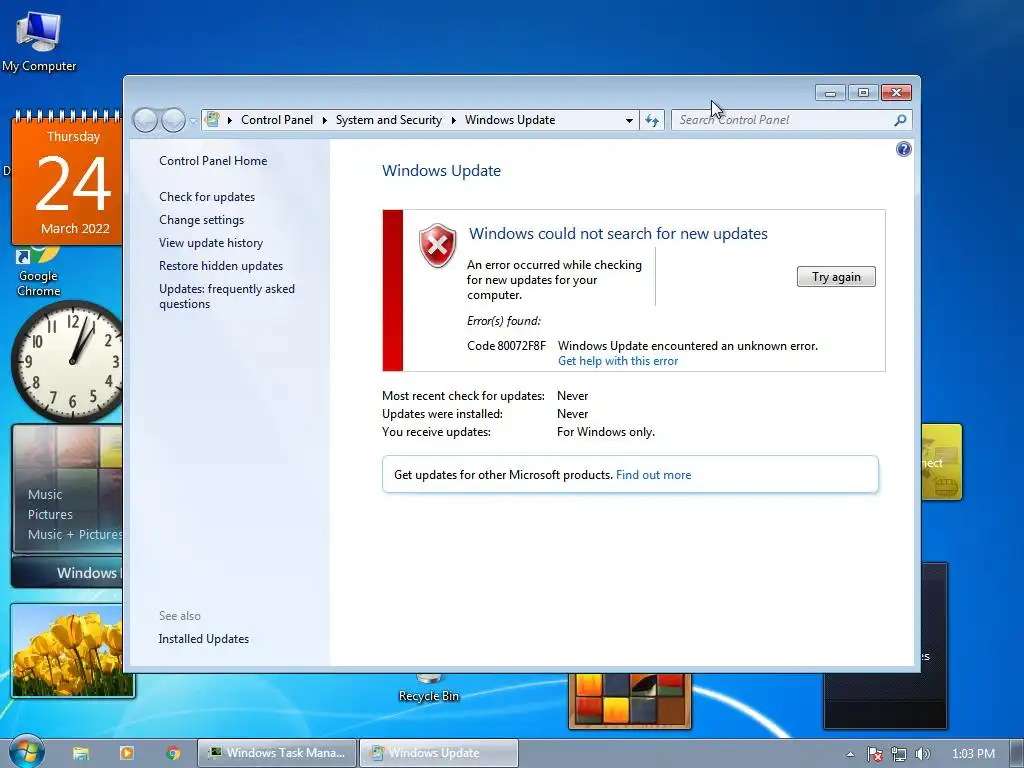
Task: Click the Back navigation button
Action: [145, 120]
